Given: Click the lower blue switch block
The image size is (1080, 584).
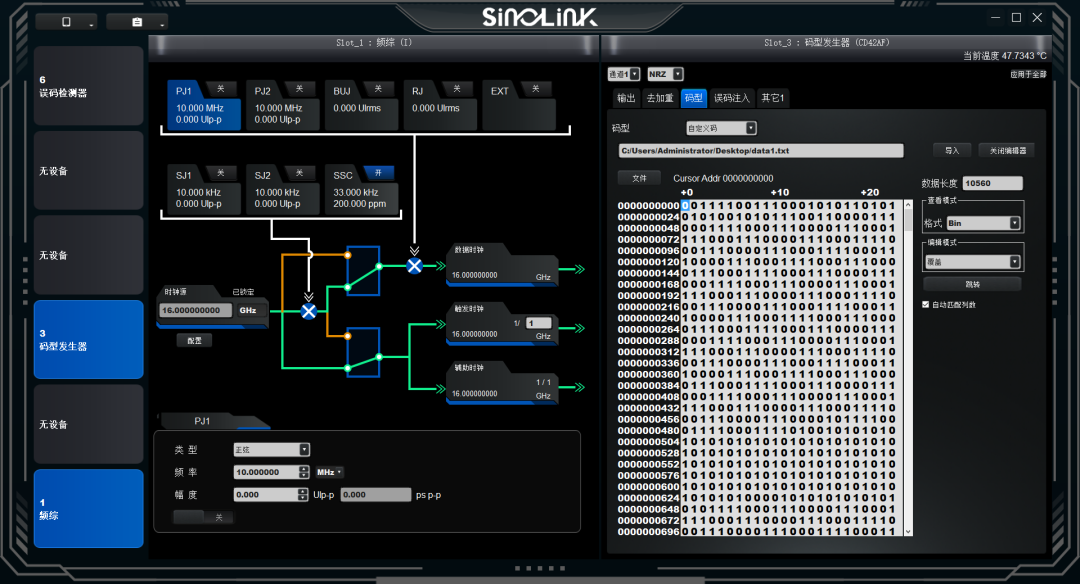Looking at the screenshot, I should 362,352.
